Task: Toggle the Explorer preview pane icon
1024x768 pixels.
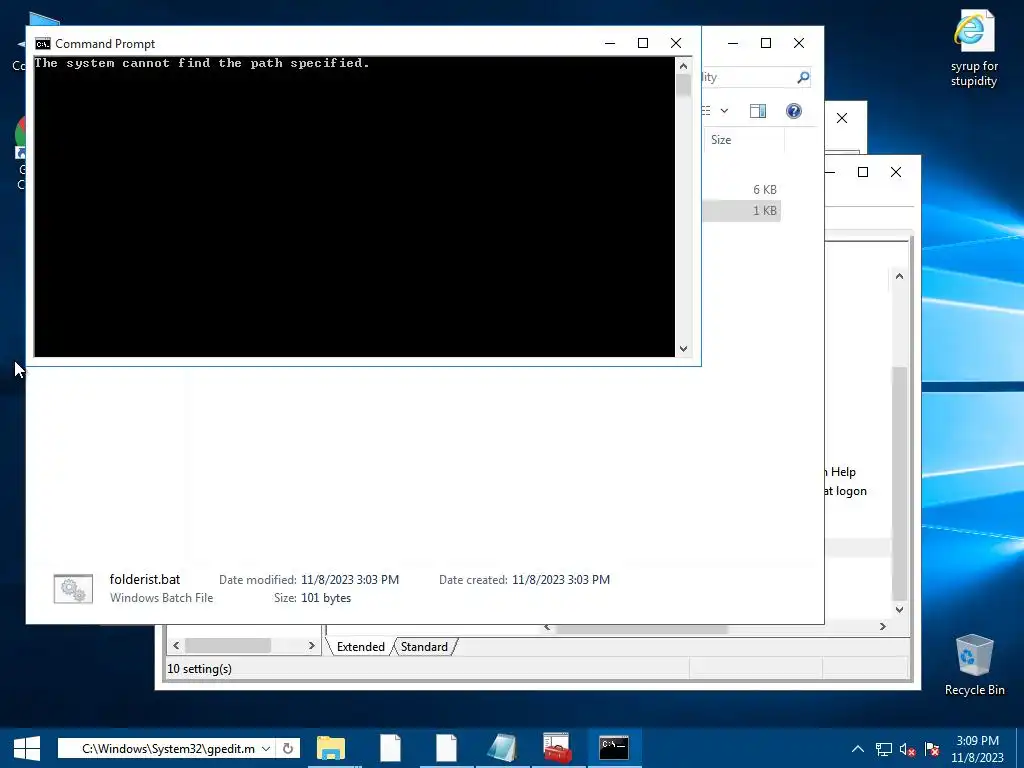Action: tap(758, 111)
